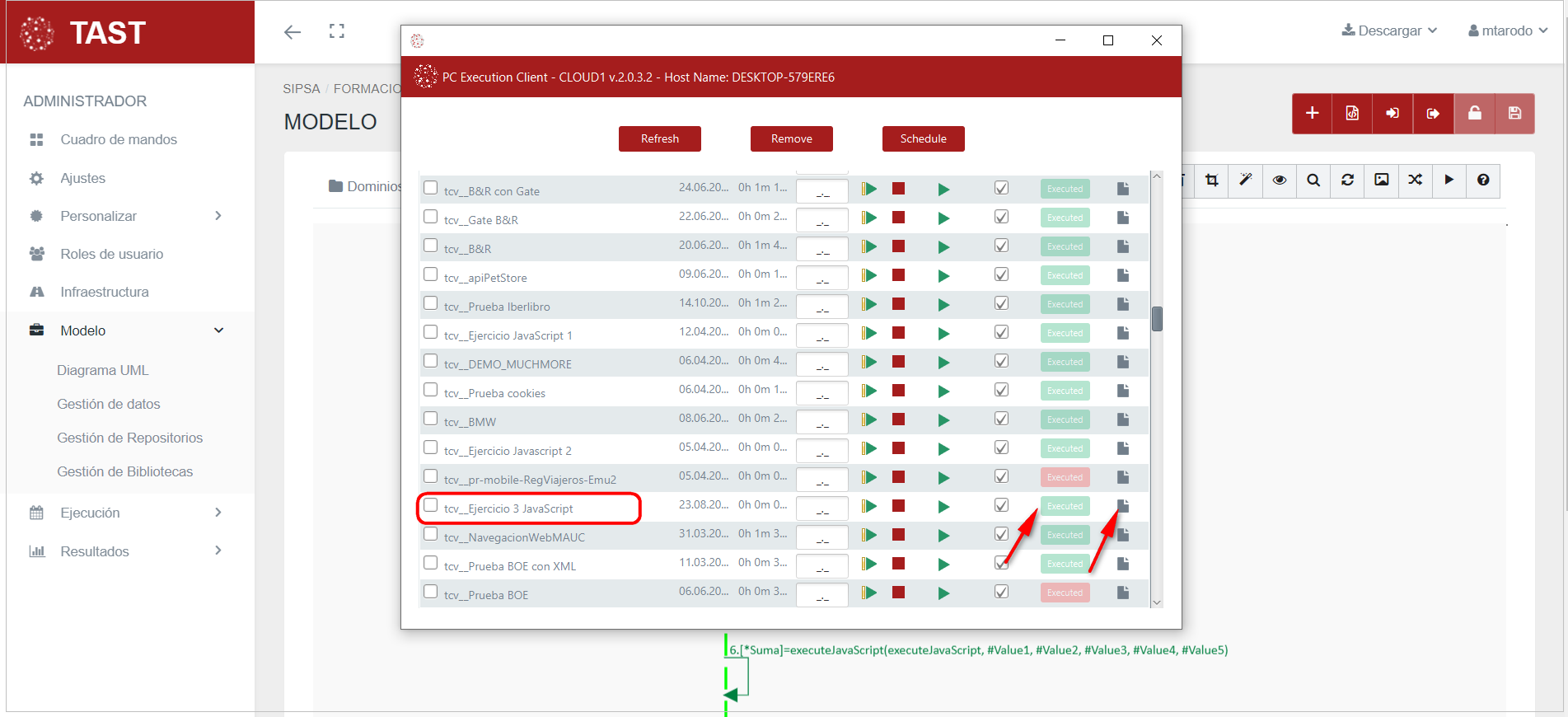
Task: Toggle the checked box in tcv__apiPetStore row
Action: (x=1001, y=275)
